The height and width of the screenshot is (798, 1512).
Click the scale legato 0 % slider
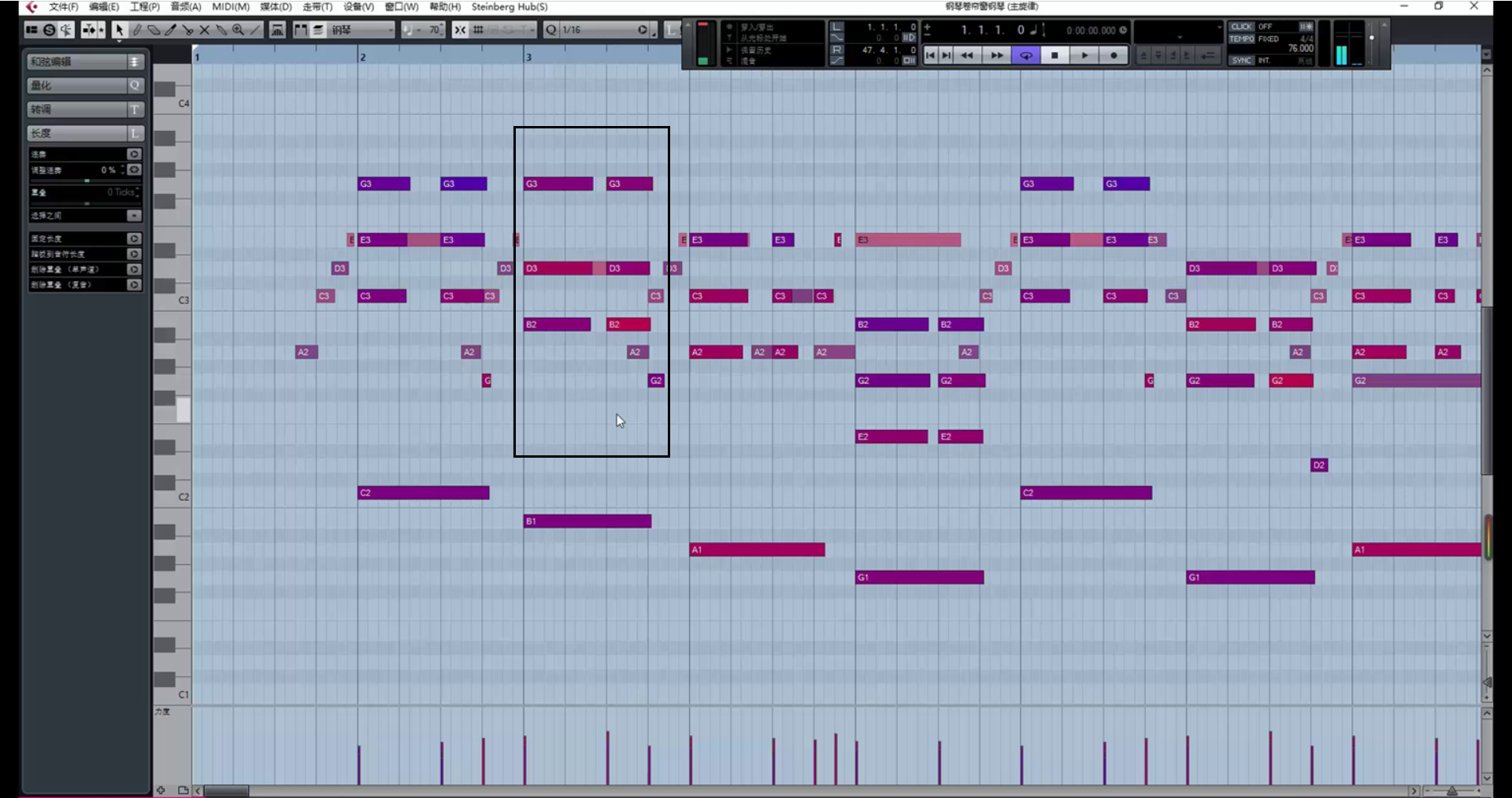[87, 180]
